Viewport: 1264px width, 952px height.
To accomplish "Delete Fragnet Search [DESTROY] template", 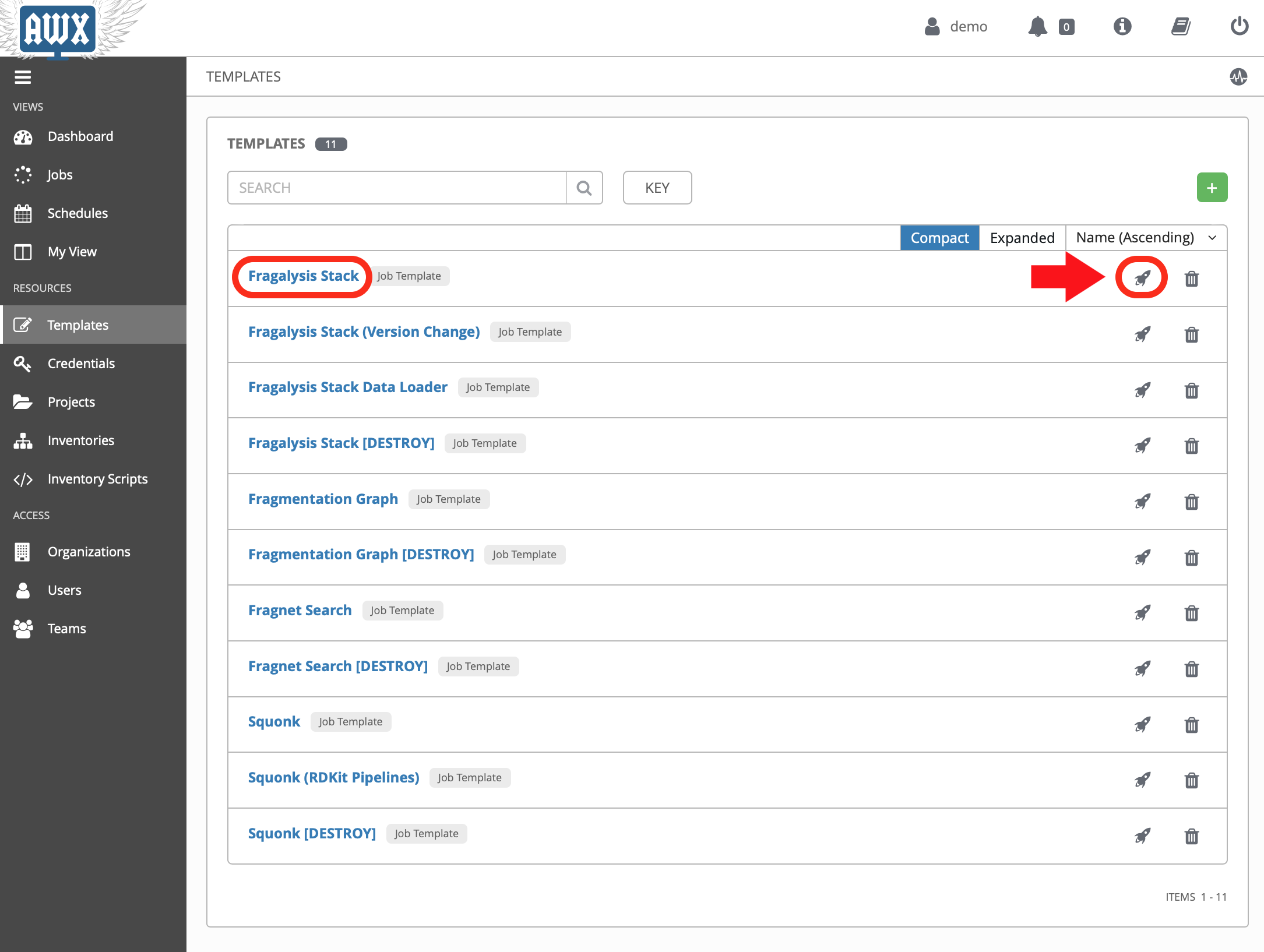I will [1192, 669].
